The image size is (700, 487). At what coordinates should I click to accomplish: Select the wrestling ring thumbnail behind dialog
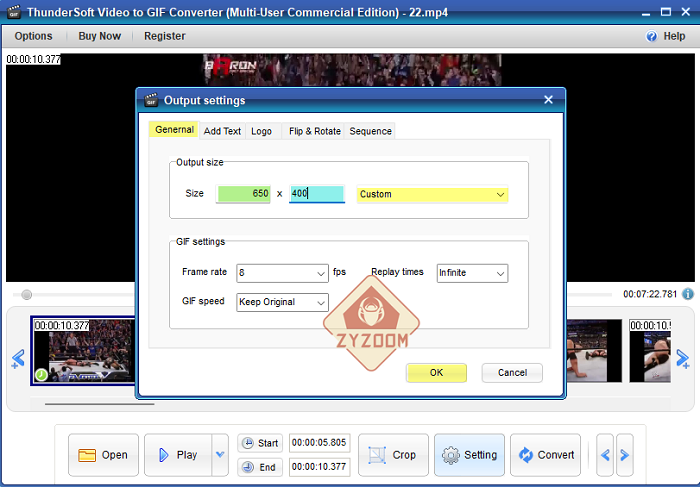(594, 351)
